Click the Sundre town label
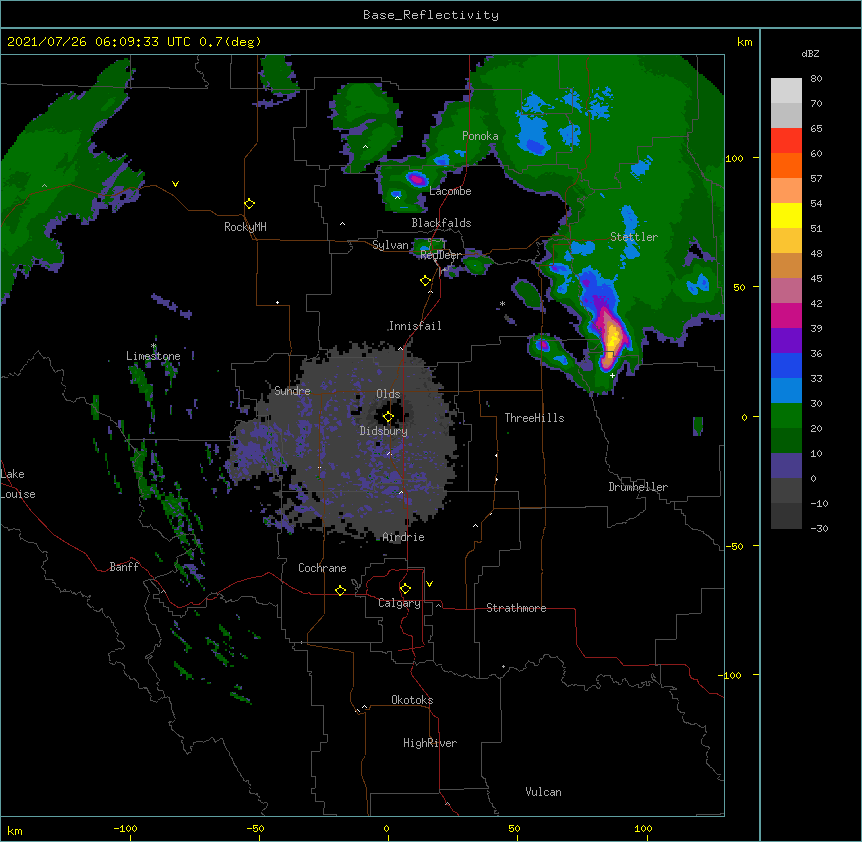 point(292,391)
